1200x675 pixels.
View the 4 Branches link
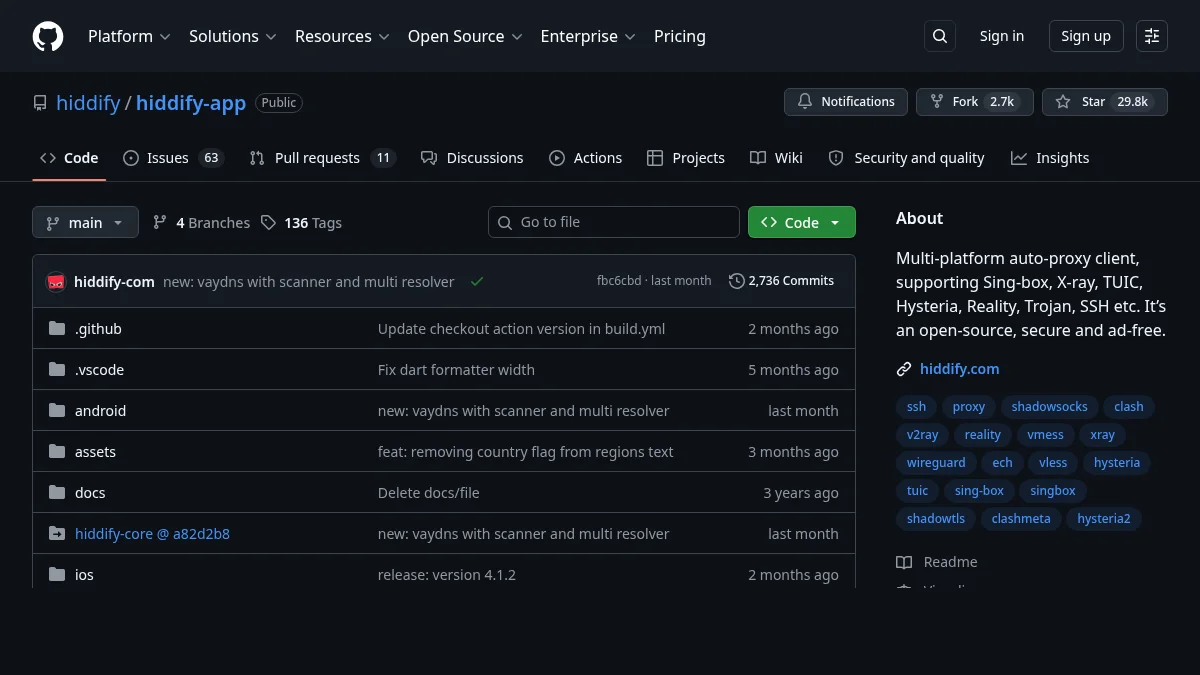[x=201, y=223]
